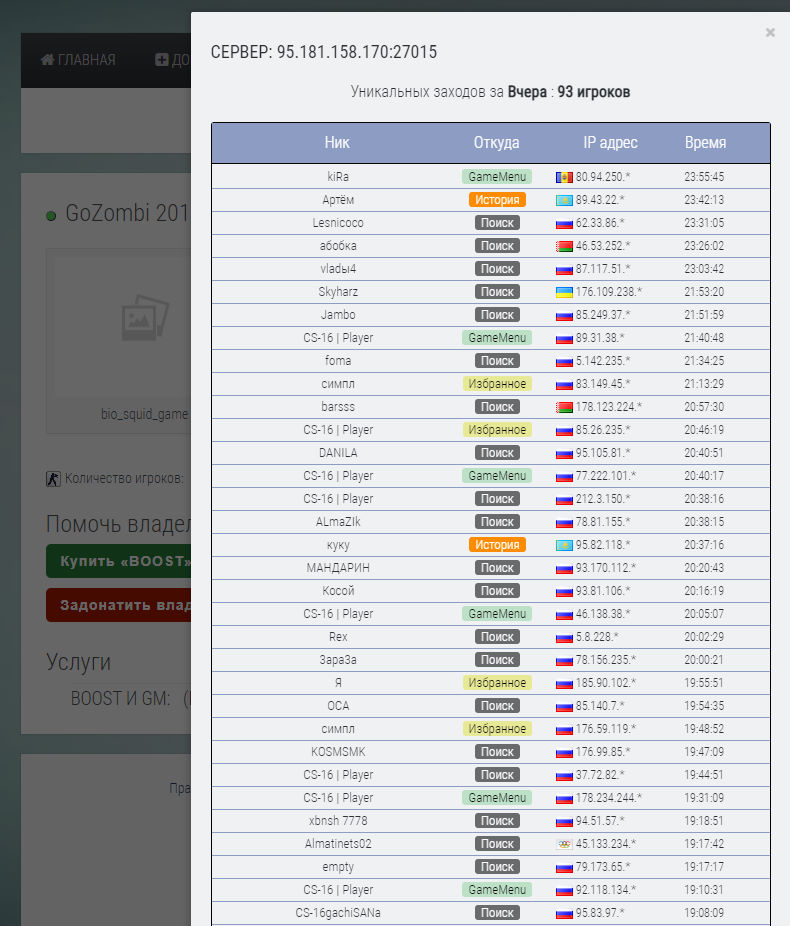Viewport: 790px width, 926px height.
Task: Click Olympic flag icon for Almatinets02
Action: point(564,845)
